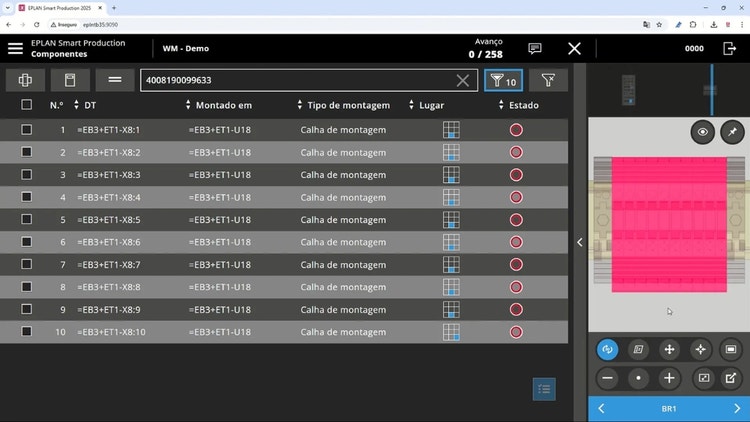Go to next view after BR1
Screen dimensions: 750x422
pos(737,408)
